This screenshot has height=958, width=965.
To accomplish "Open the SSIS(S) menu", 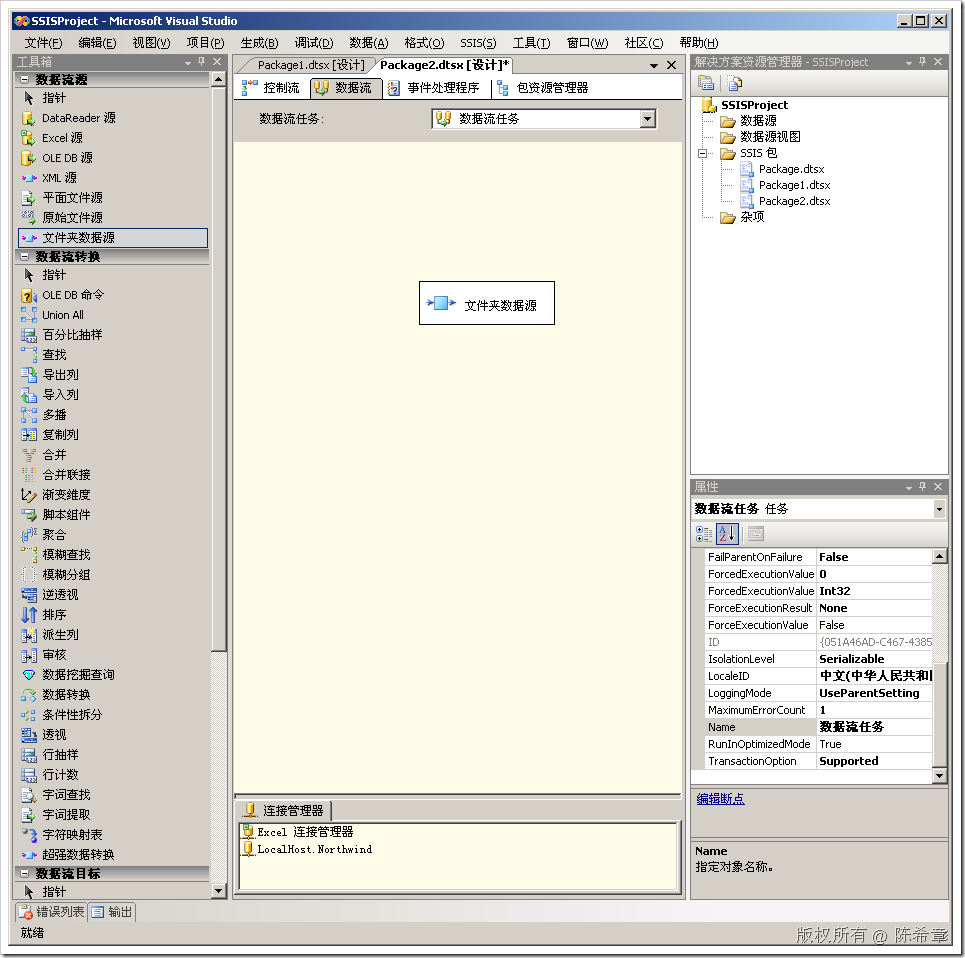I will [x=478, y=42].
